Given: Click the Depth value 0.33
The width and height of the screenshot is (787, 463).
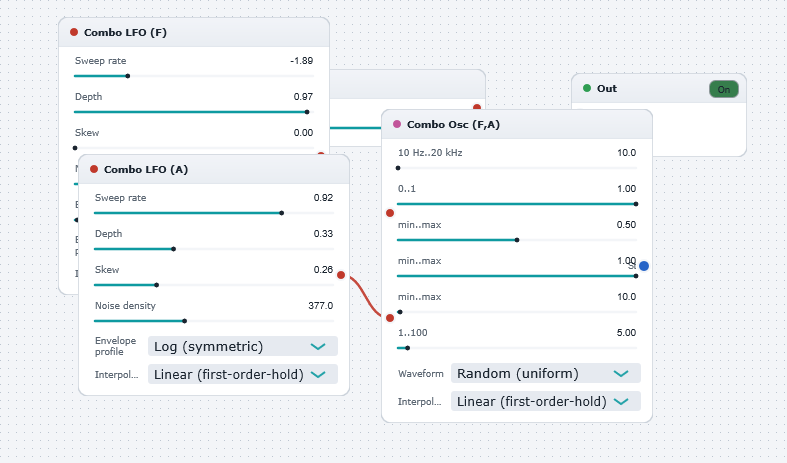Looking at the screenshot, I should pyautogui.click(x=323, y=234).
